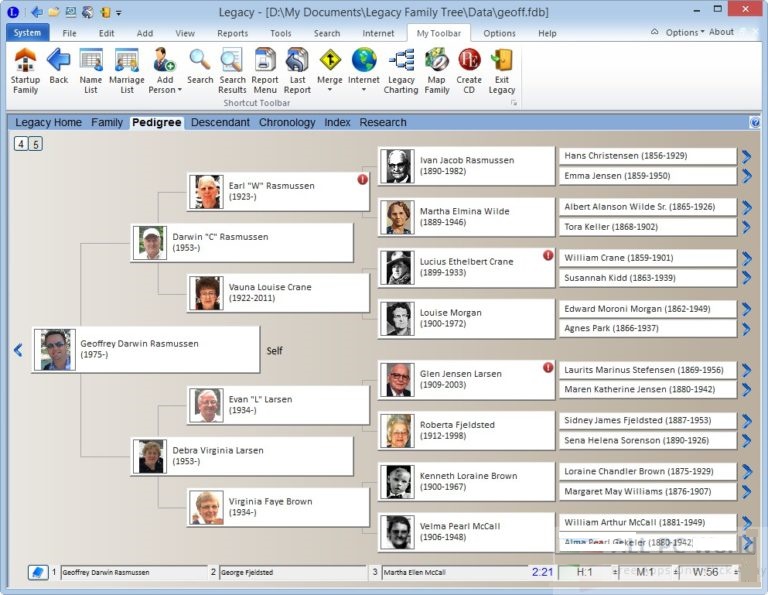The width and height of the screenshot is (768, 595).
Task: Click bookmark 2 field George Fjeldsted
Action: pyautogui.click(x=293, y=572)
